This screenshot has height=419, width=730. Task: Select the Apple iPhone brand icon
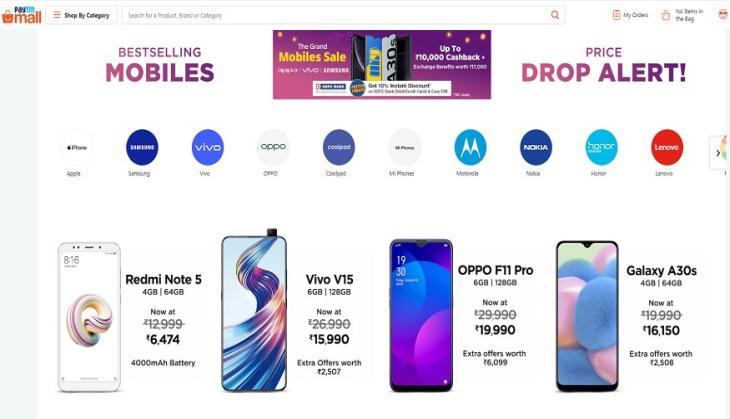coord(77,147)
